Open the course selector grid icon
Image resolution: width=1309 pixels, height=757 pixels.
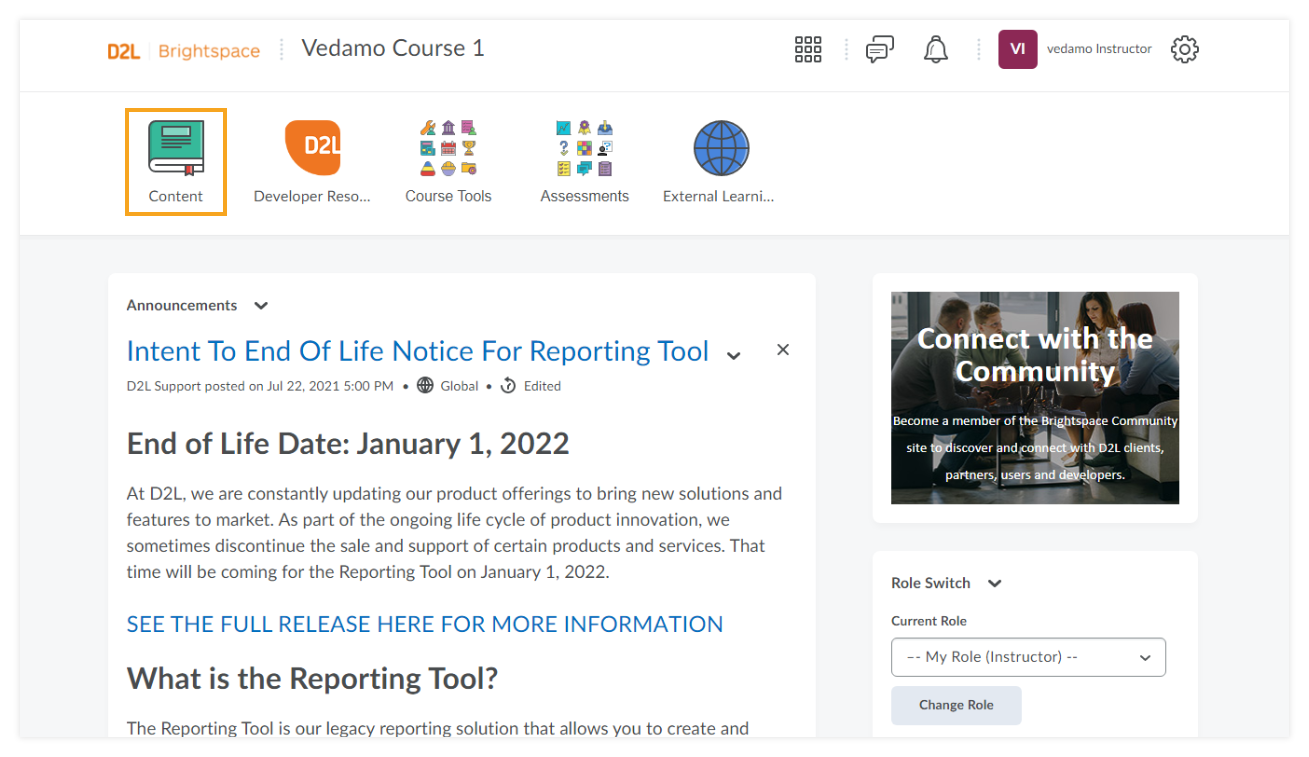click(x=808, y=49)
